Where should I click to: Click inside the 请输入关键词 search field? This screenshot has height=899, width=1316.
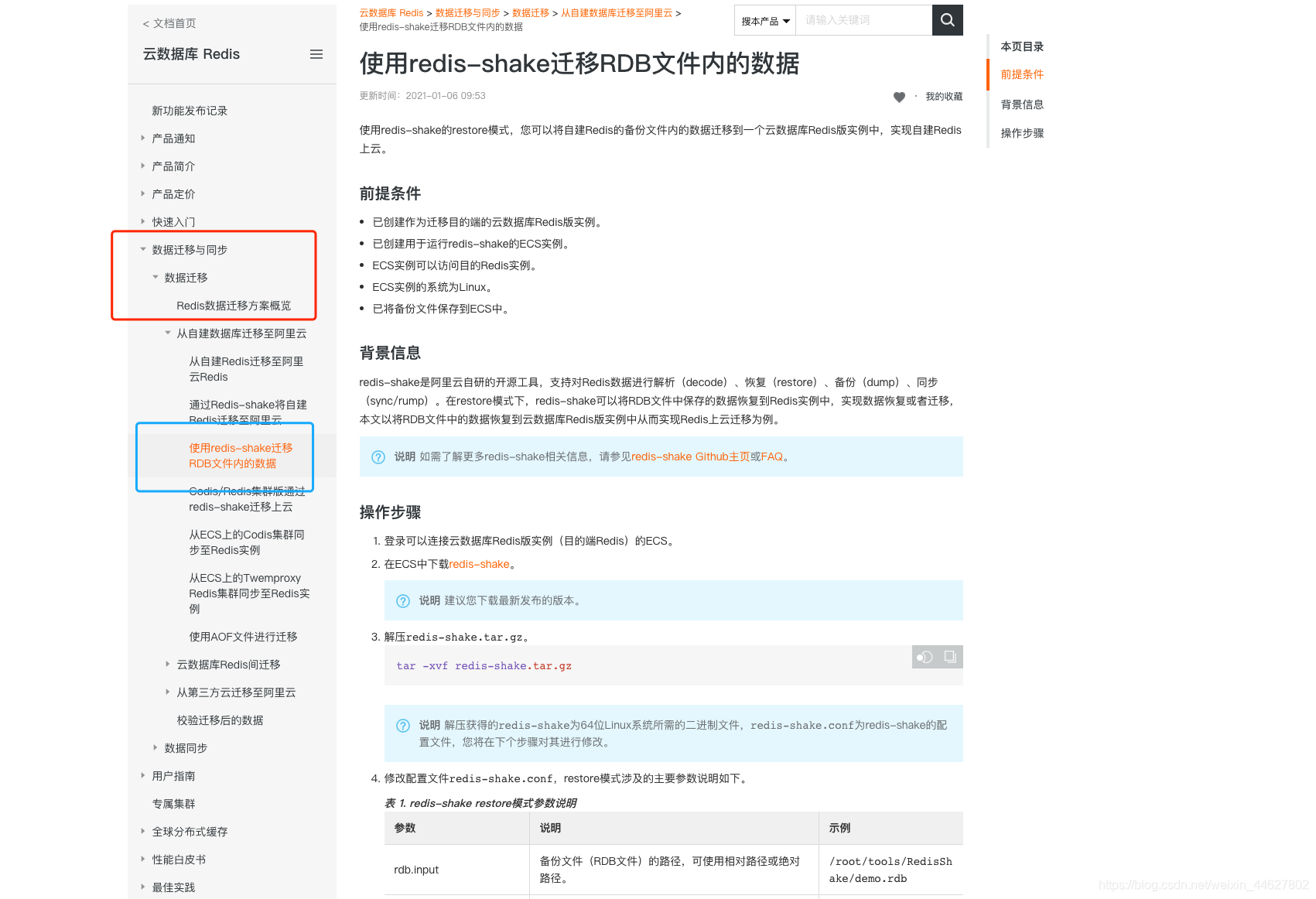[864, 20]
